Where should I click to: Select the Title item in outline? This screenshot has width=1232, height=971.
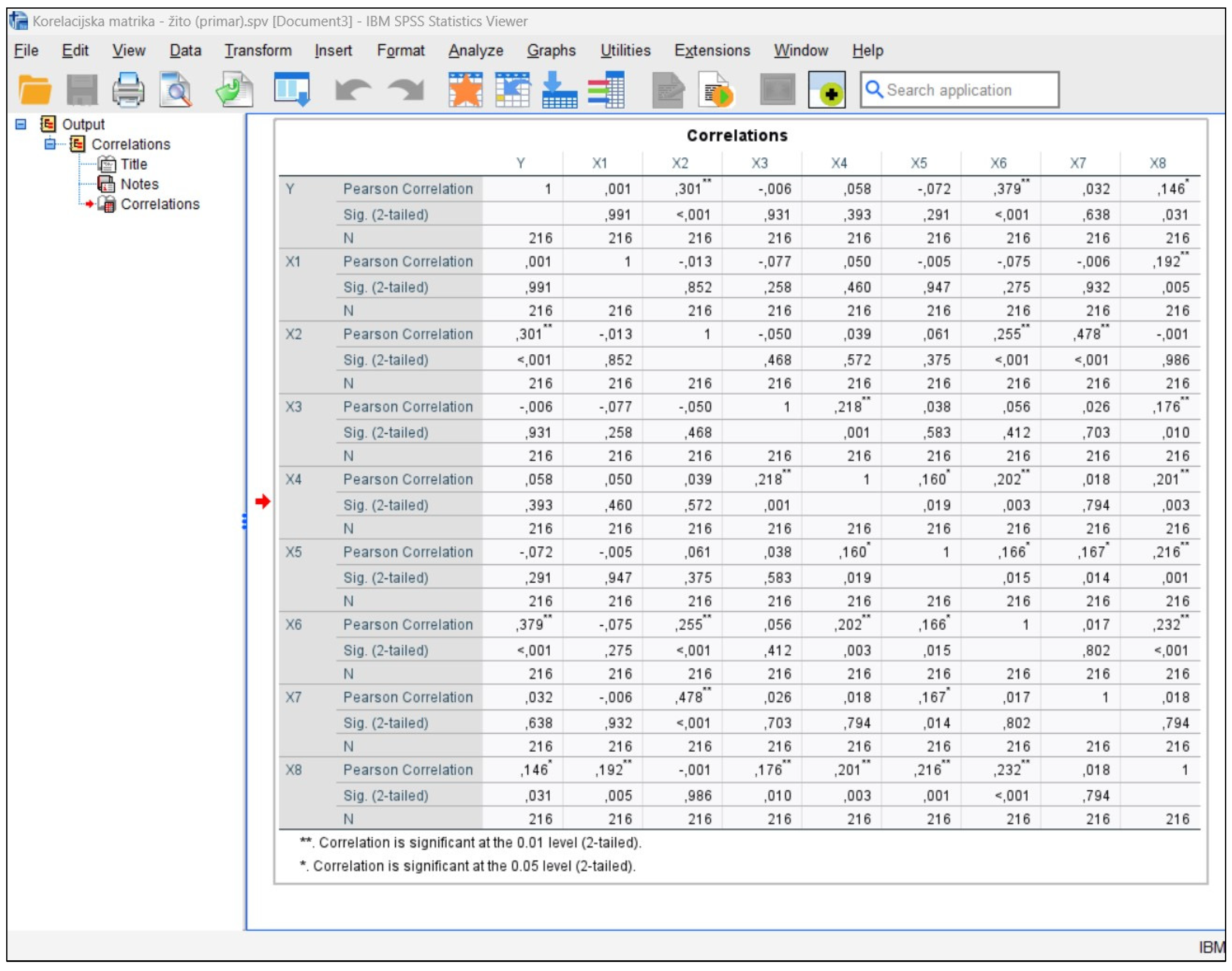pyautogui.click(x=134, y=164)
